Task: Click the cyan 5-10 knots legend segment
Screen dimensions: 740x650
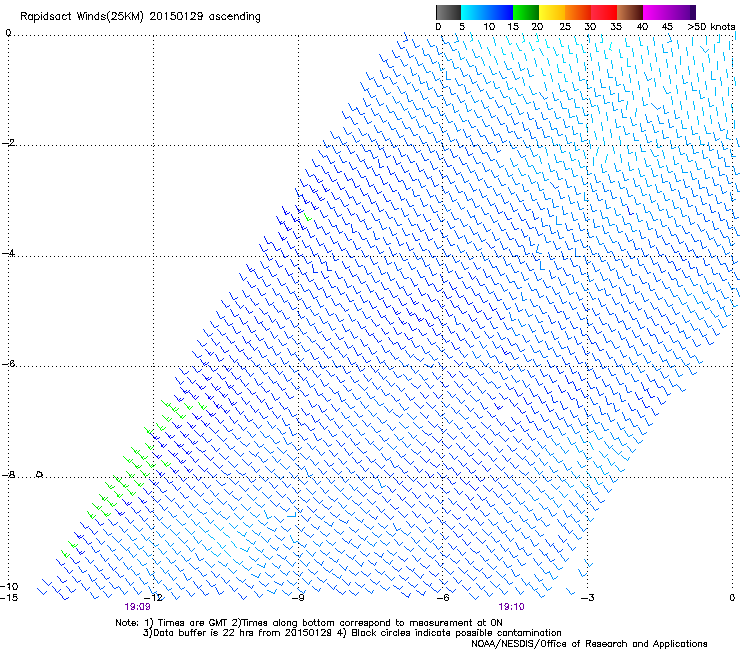Action: pyautogui.click(x=474, y=12)
